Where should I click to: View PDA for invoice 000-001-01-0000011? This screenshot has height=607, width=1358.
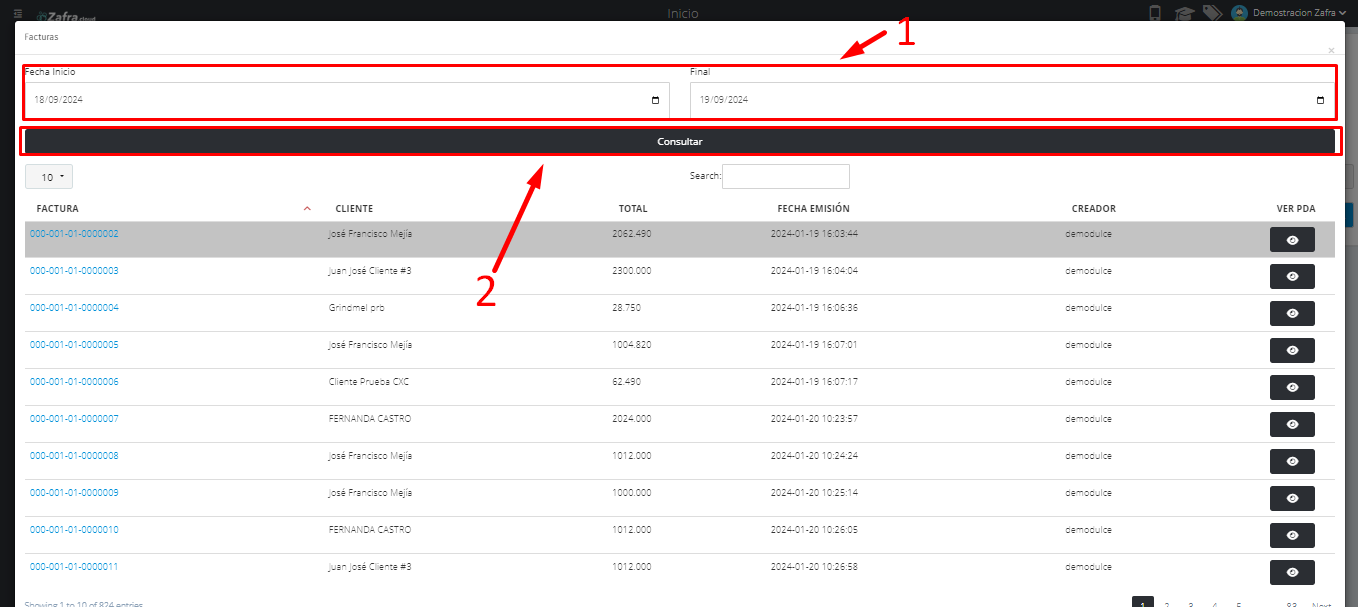click(x=1292, y=573)
